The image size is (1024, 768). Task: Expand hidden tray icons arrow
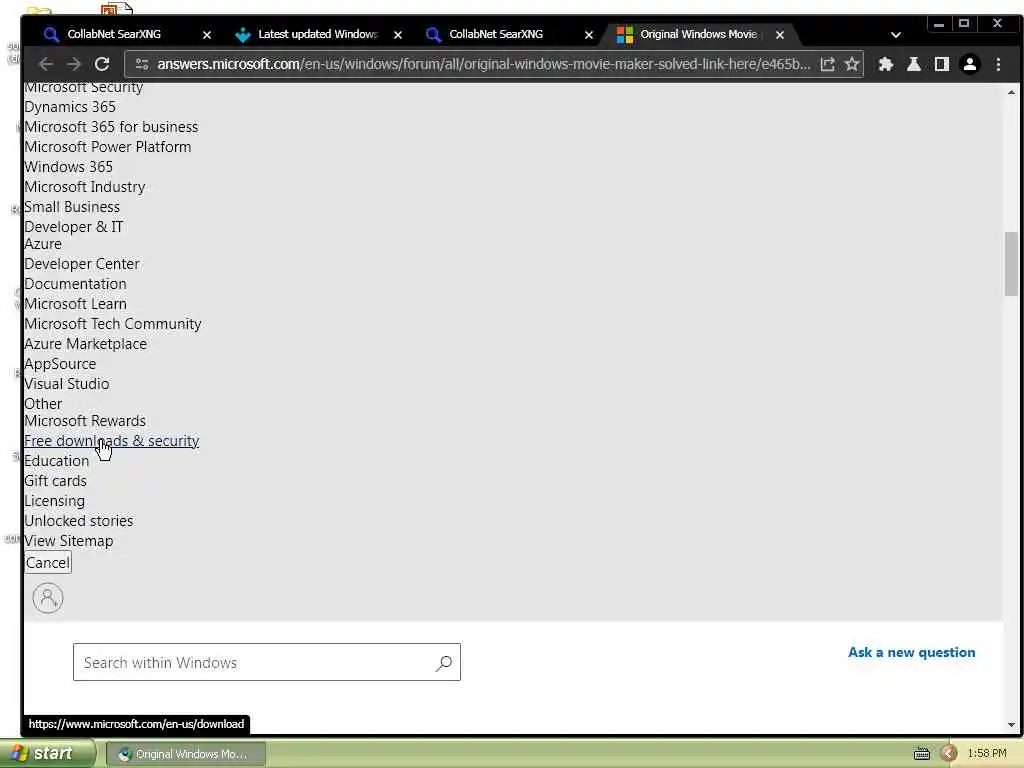tap(948, 754)
